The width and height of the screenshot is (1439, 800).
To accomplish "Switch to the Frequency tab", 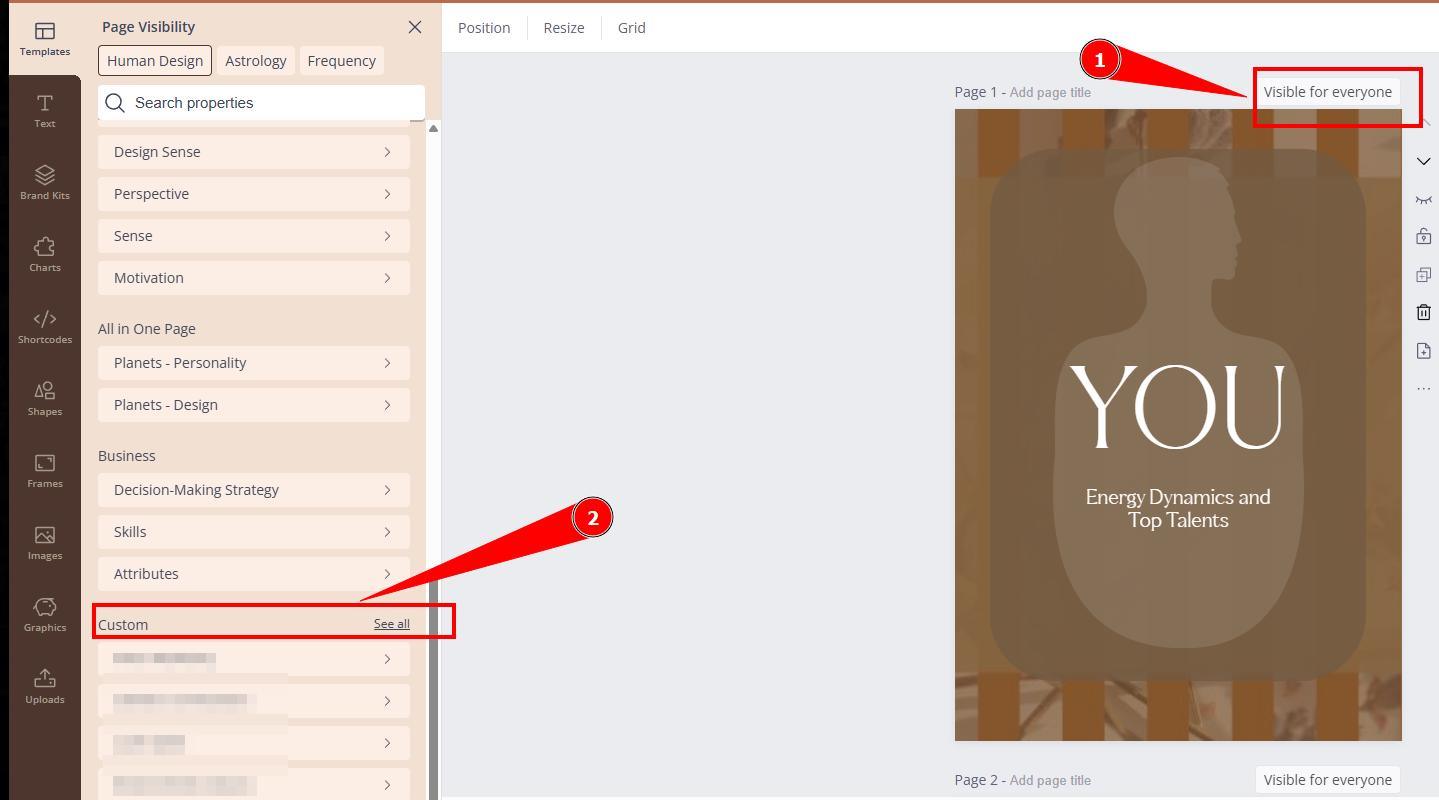I will (x=341, y=61).
